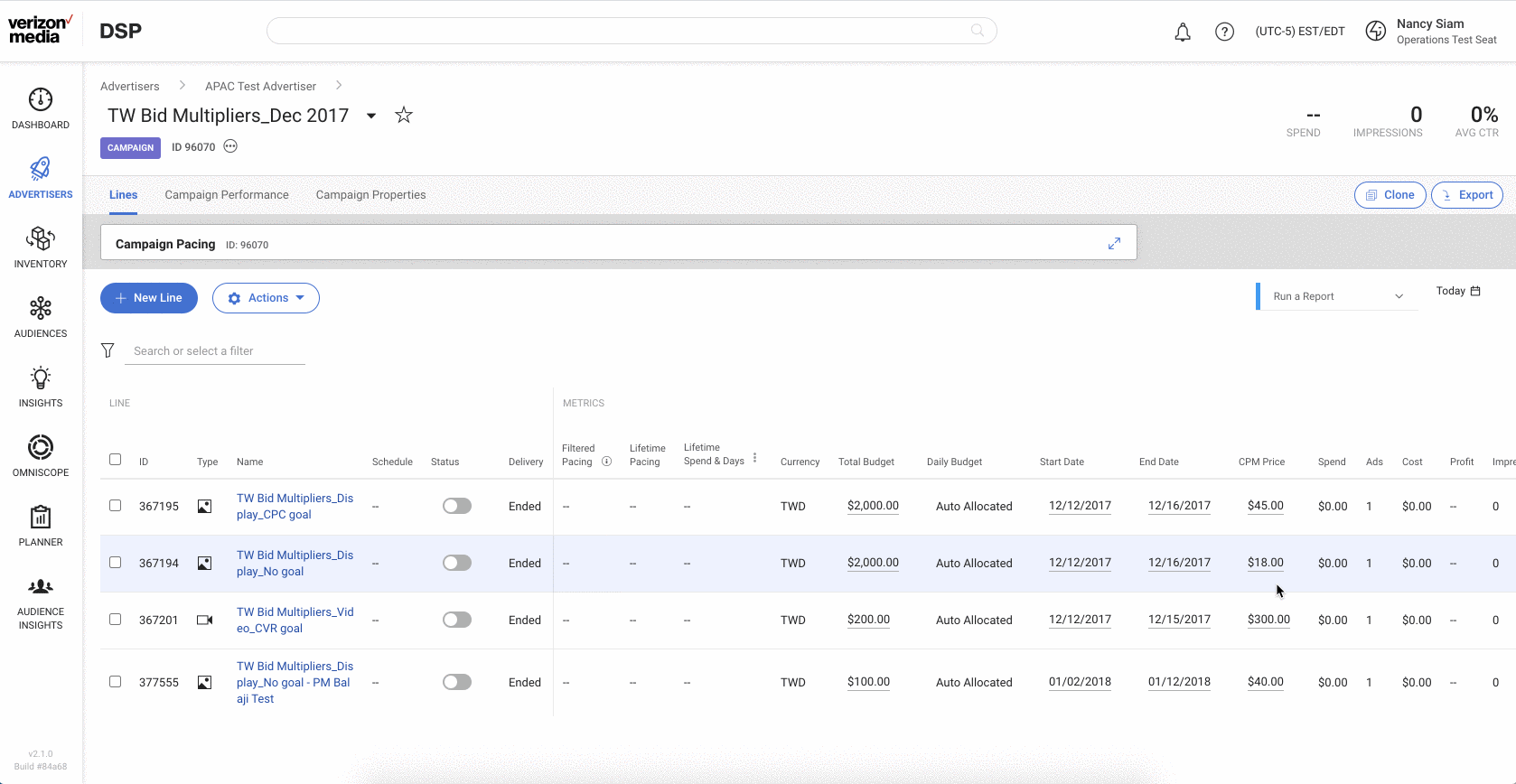Switch to Campaign Performance tab
This screenshot has width=1516, height=784.
pos(227,195)
